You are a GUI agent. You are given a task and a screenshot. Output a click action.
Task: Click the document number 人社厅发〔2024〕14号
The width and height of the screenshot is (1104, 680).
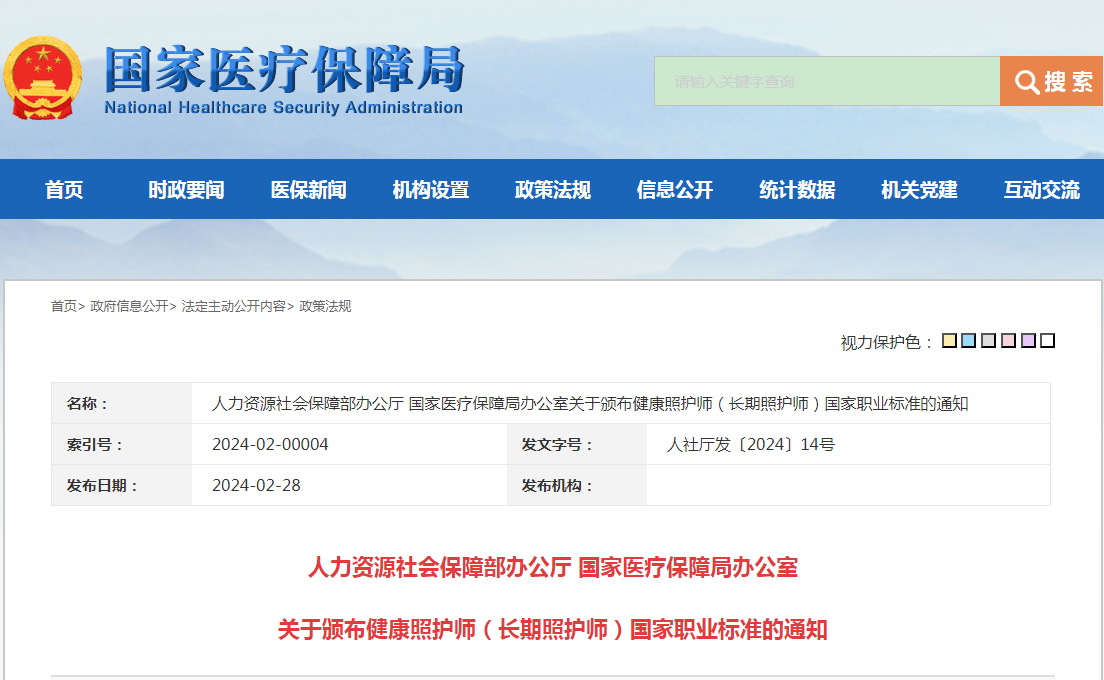tap(751, 445)
